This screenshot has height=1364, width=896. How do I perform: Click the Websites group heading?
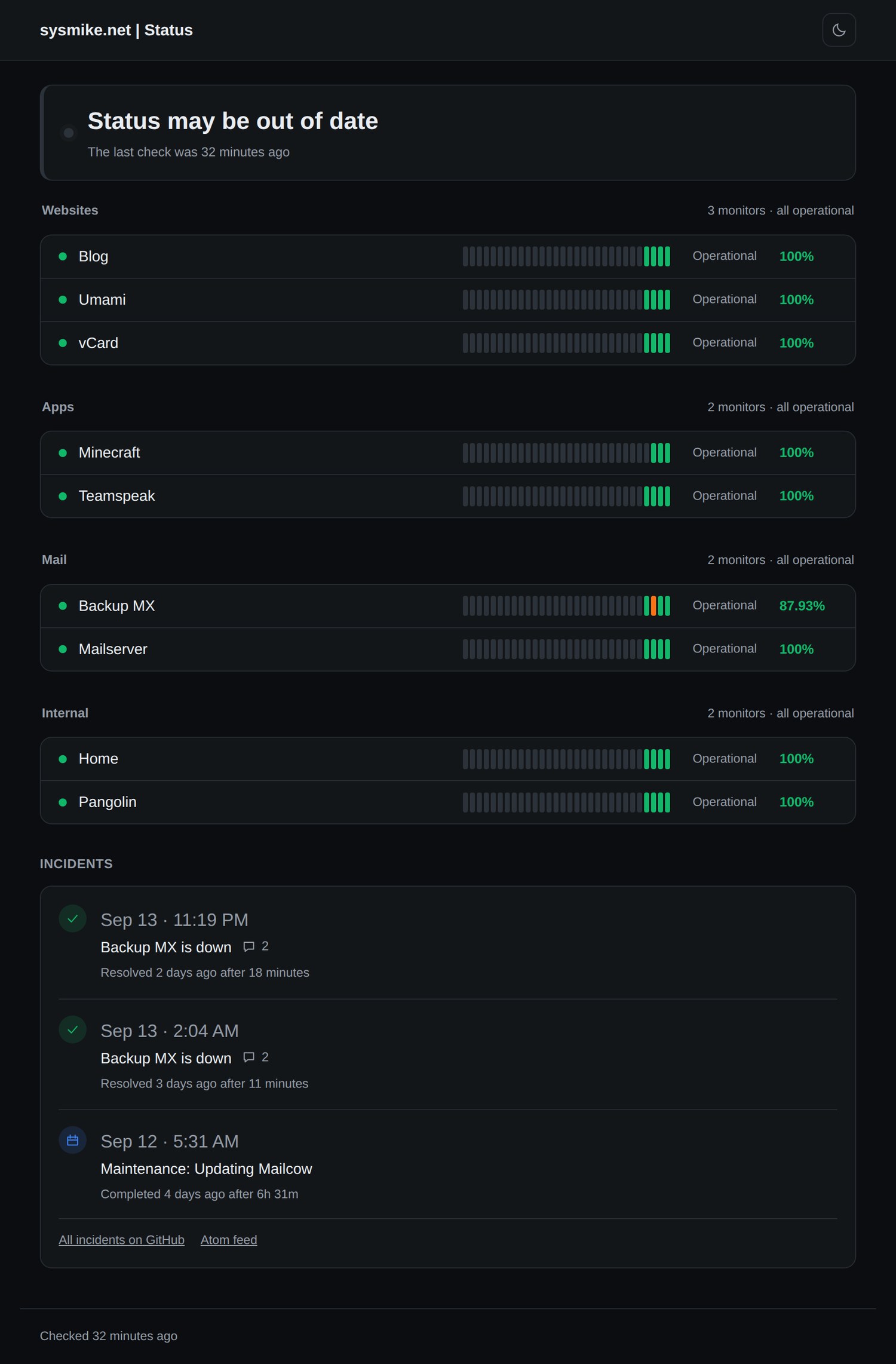tap(70, 210)
